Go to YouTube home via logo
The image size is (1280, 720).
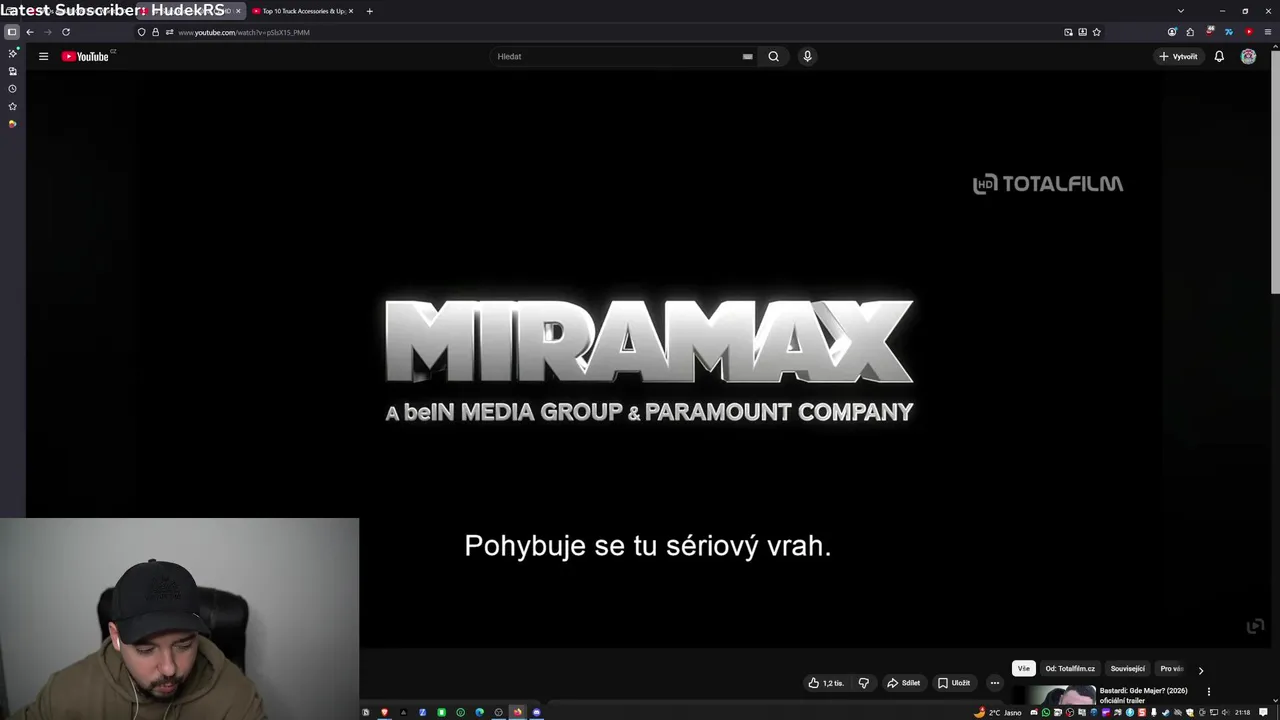coord(86,56)
